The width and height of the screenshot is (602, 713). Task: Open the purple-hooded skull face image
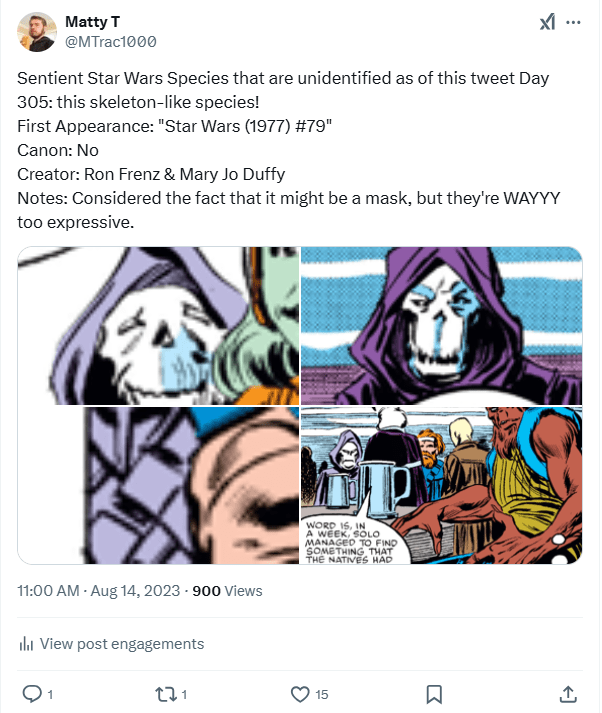coord(441,326)
